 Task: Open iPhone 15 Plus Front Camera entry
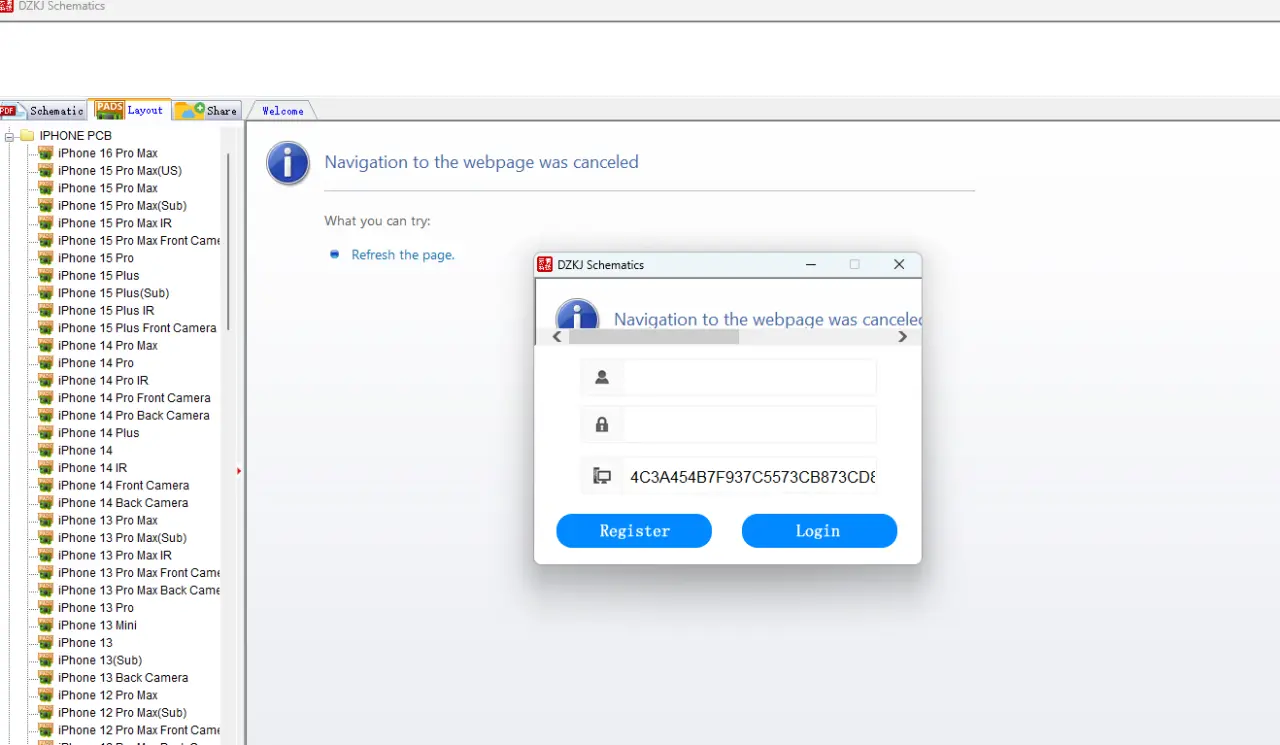pos(137,328)
